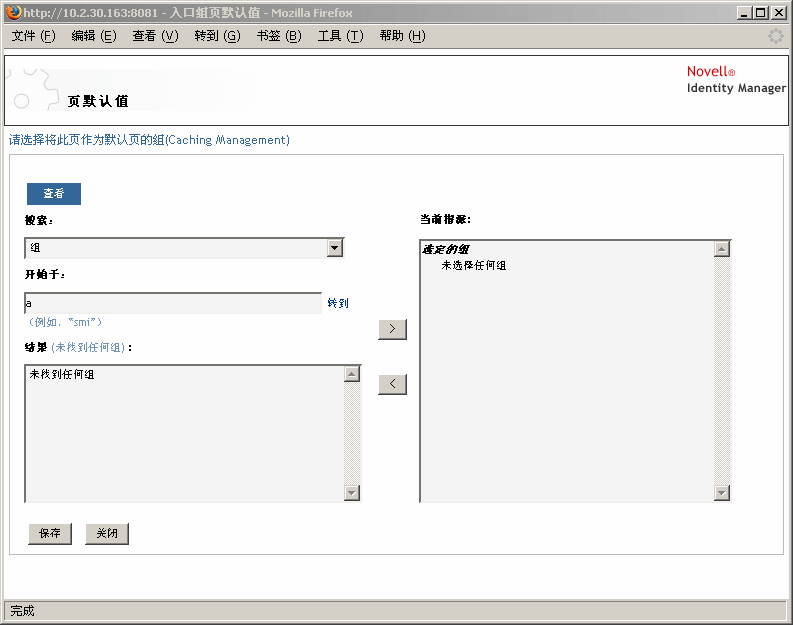793x625 pixels.
Task: Click results list scroll down arrow
Action: pyautogui.click(x=352, y=493)
